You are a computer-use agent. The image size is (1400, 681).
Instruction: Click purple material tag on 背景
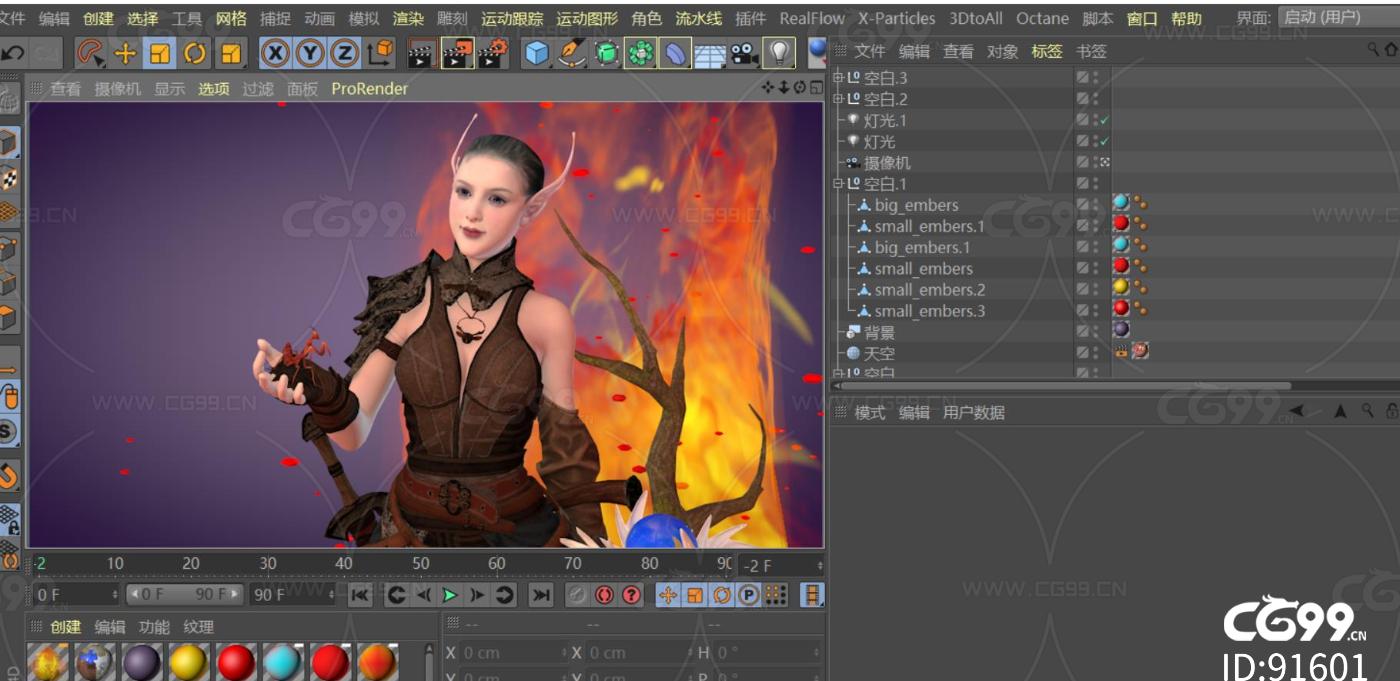coord(1121,329)
